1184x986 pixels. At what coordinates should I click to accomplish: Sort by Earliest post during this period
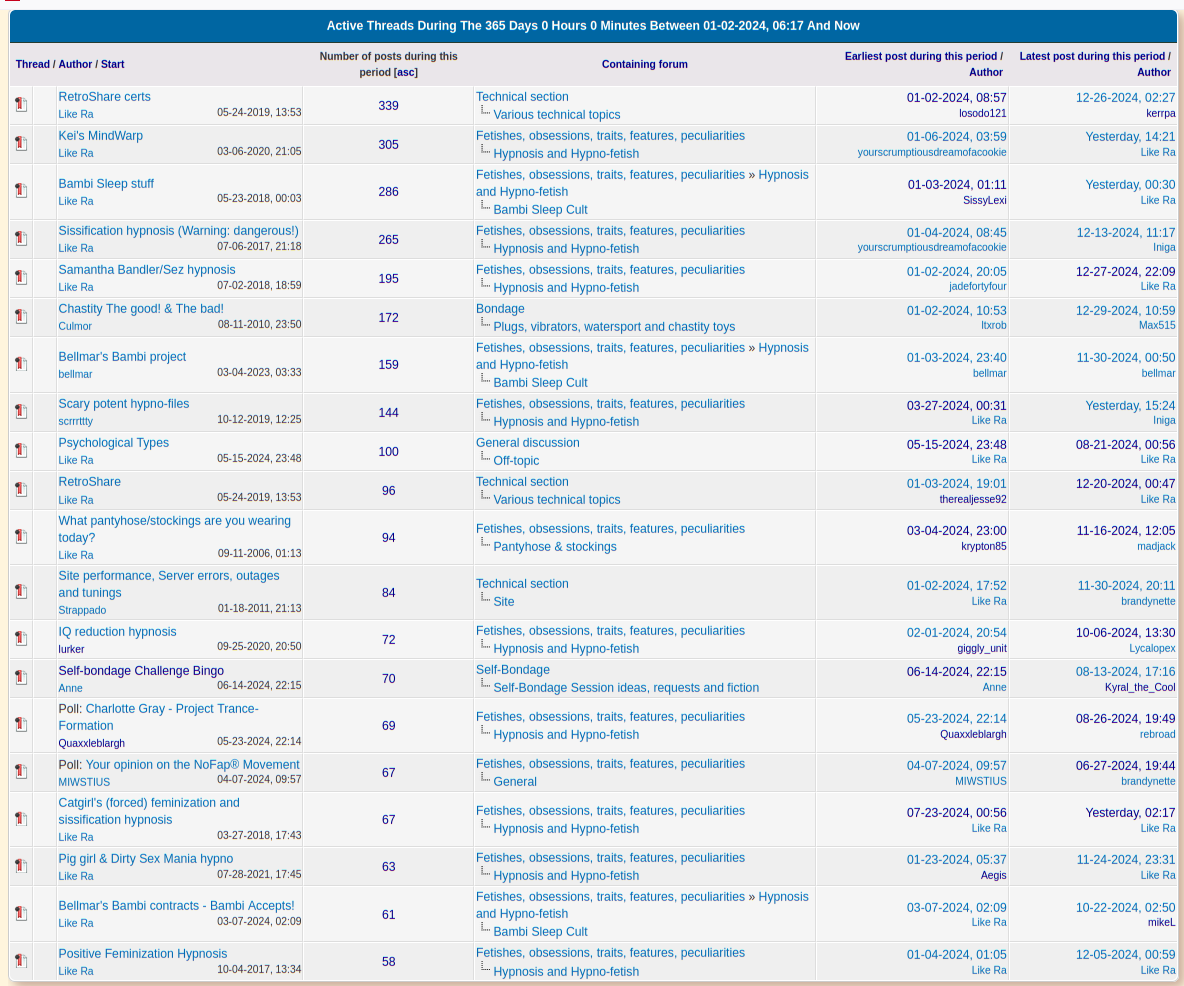(x=920, y=56)
